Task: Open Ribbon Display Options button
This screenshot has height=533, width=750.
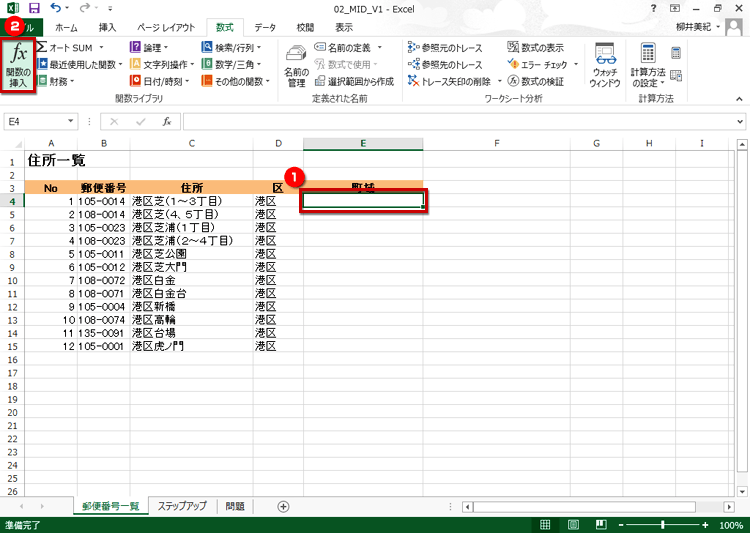Action: click(x=675, y=8)
